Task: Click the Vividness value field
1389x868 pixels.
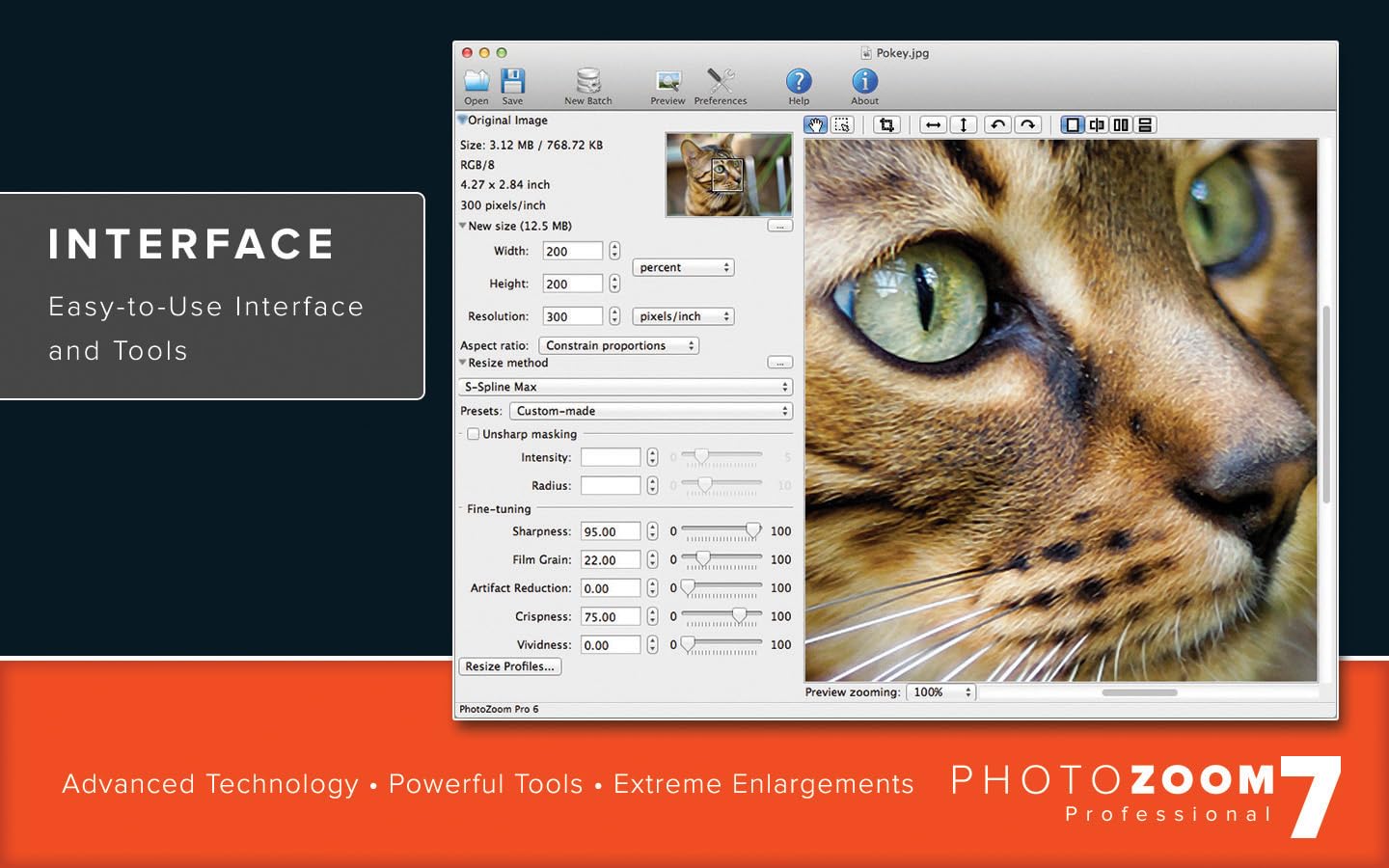Action: tap(611, 645)
